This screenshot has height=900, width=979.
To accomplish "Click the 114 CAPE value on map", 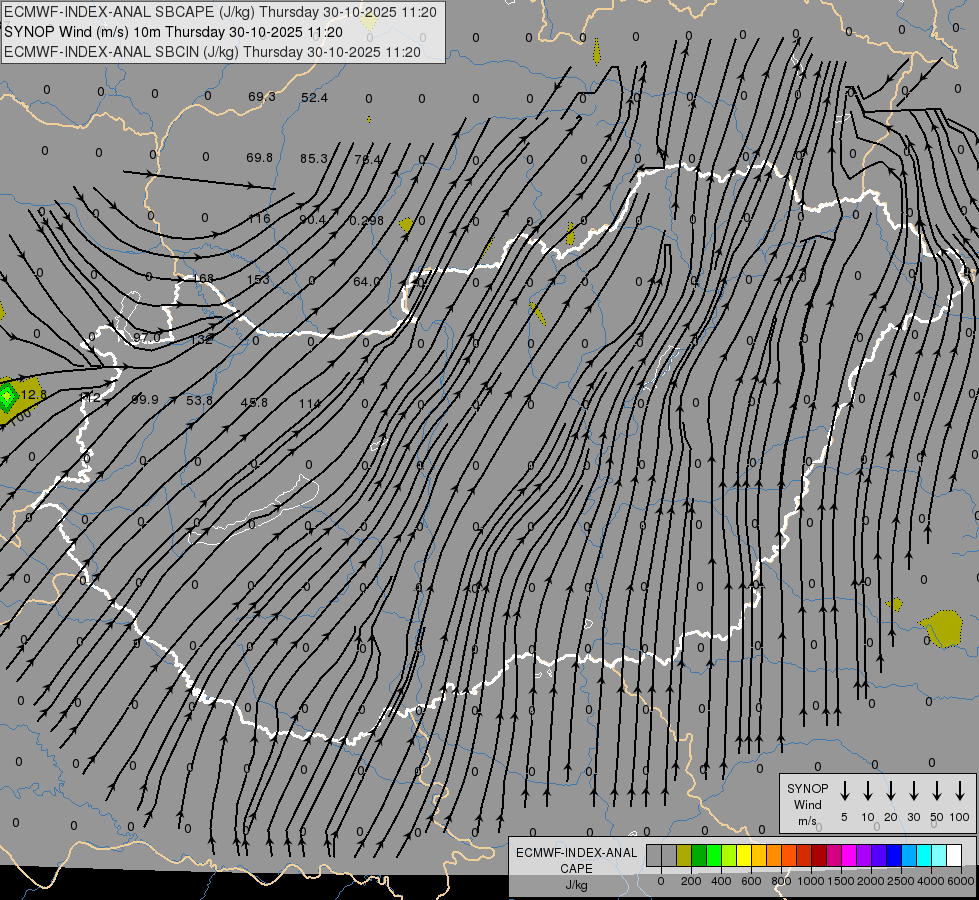I will pos(309,404).
